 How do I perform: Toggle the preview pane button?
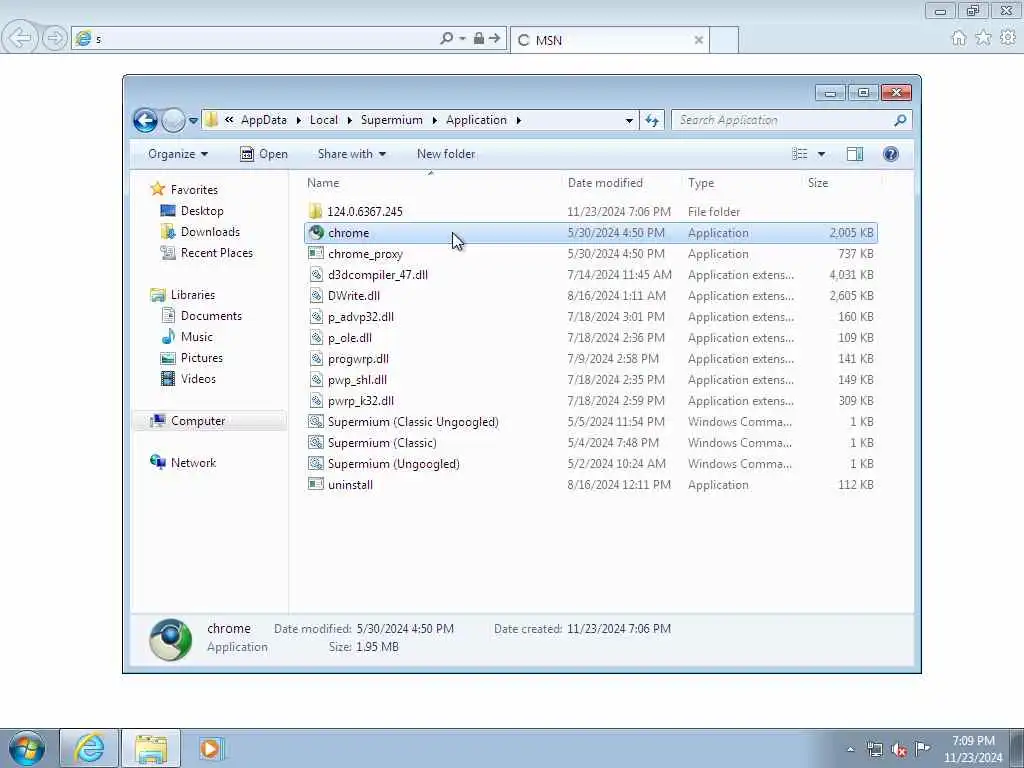pos(855,154)
